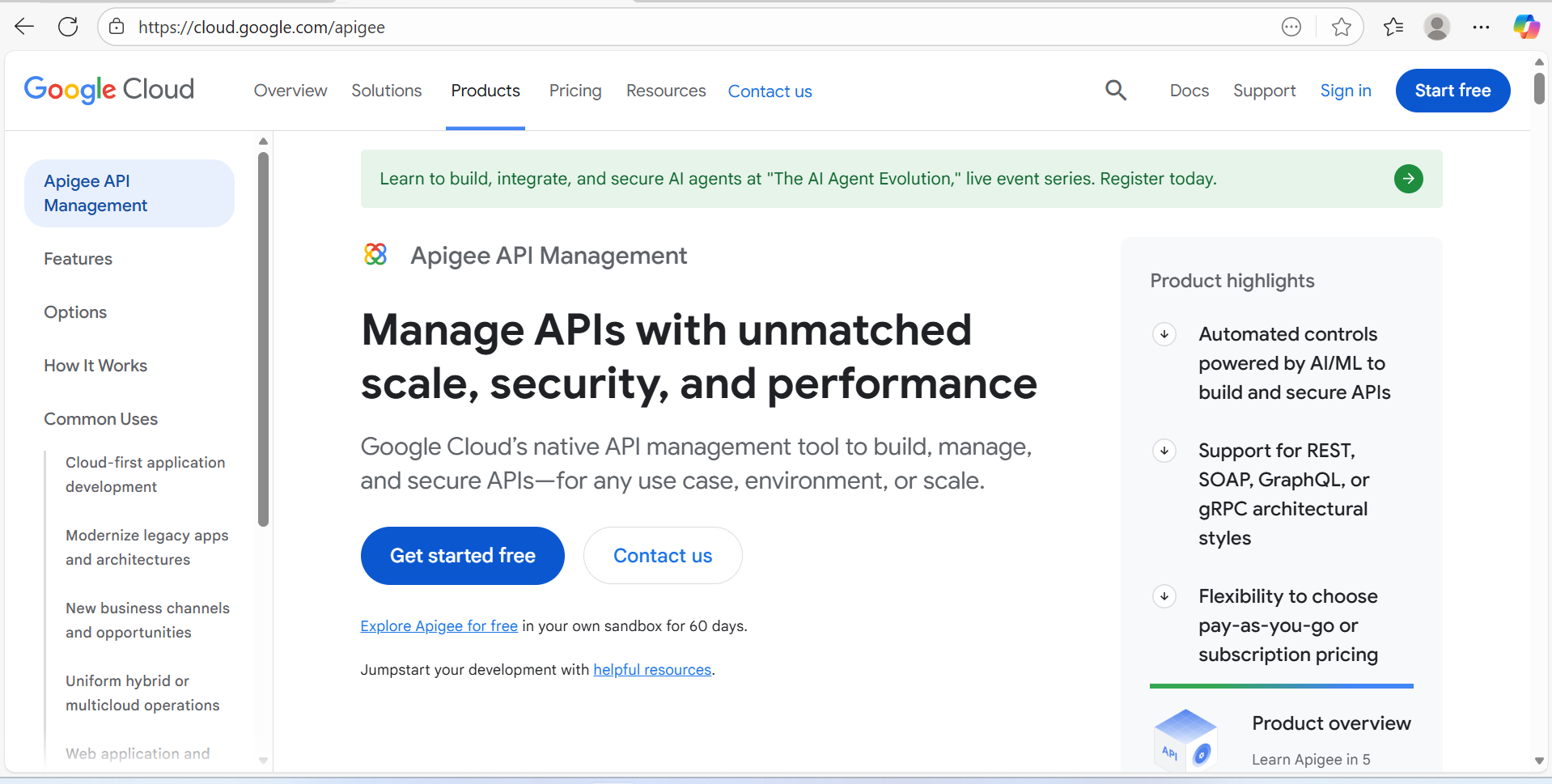Add page to favorites star icon
This screenshot has width=1552, height=784.
pyautogui.click(x=1341, y=27)
